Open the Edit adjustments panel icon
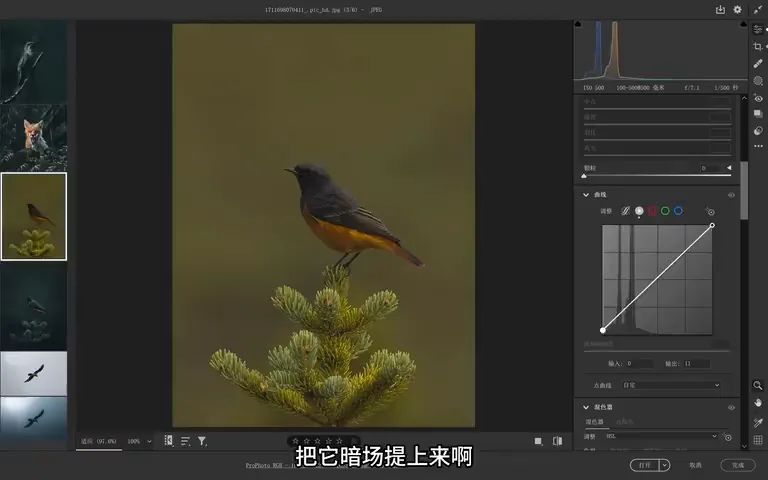 point(758,29)
